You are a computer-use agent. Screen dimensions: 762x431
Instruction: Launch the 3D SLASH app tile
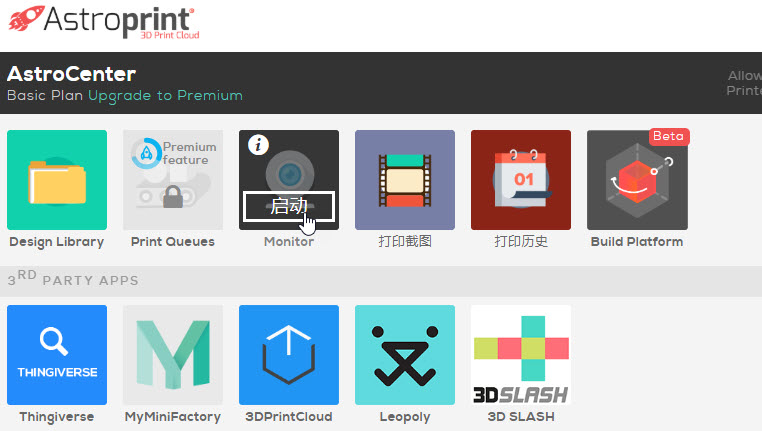(521, 355)
